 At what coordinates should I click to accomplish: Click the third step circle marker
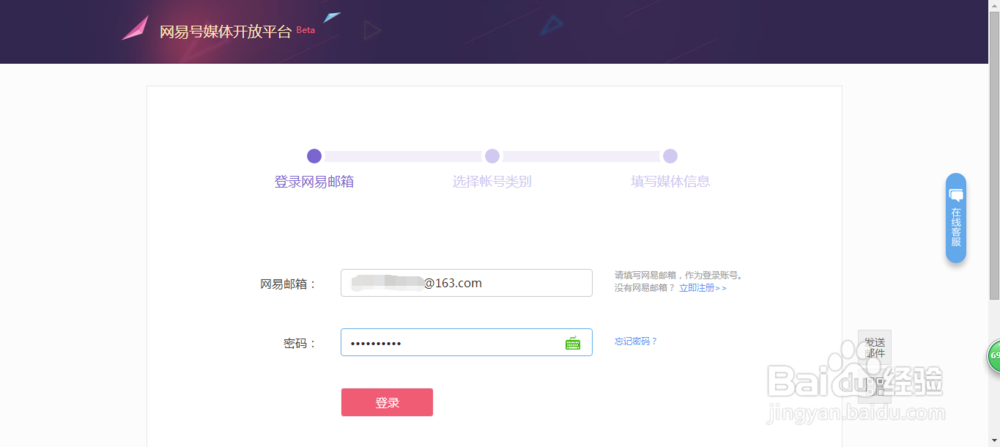click(x=670, y=156)
